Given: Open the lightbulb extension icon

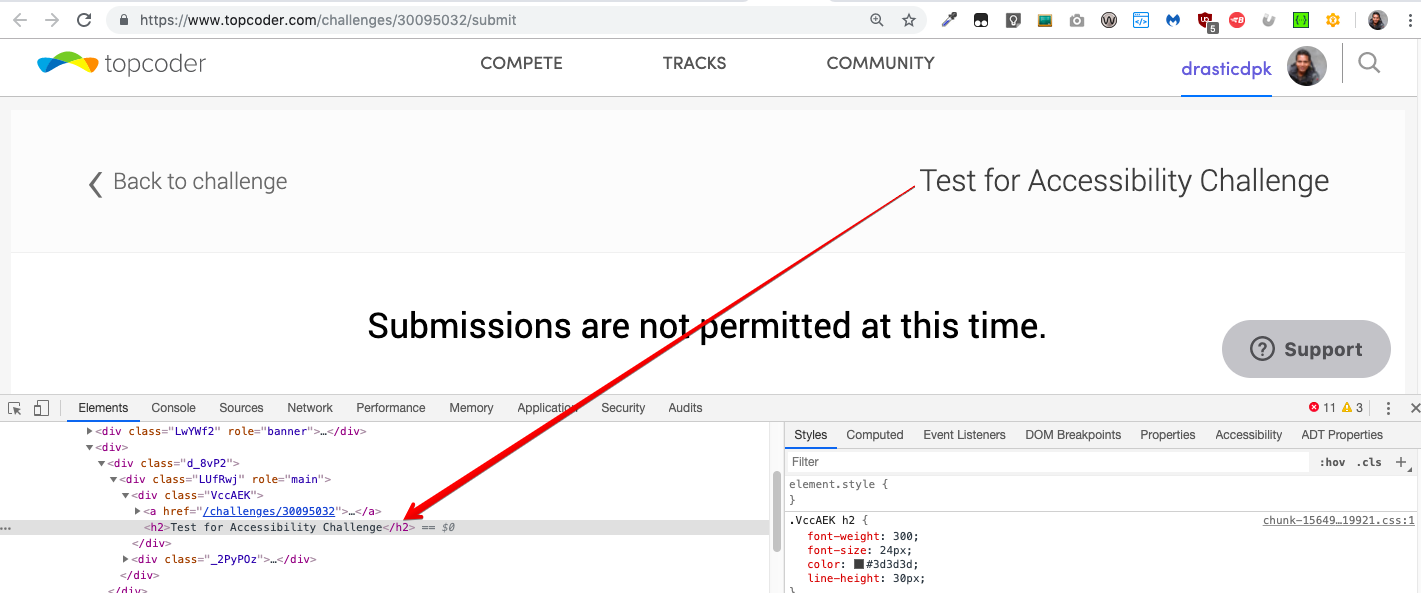Looking at the screenshot, I should pos(1013,20).
